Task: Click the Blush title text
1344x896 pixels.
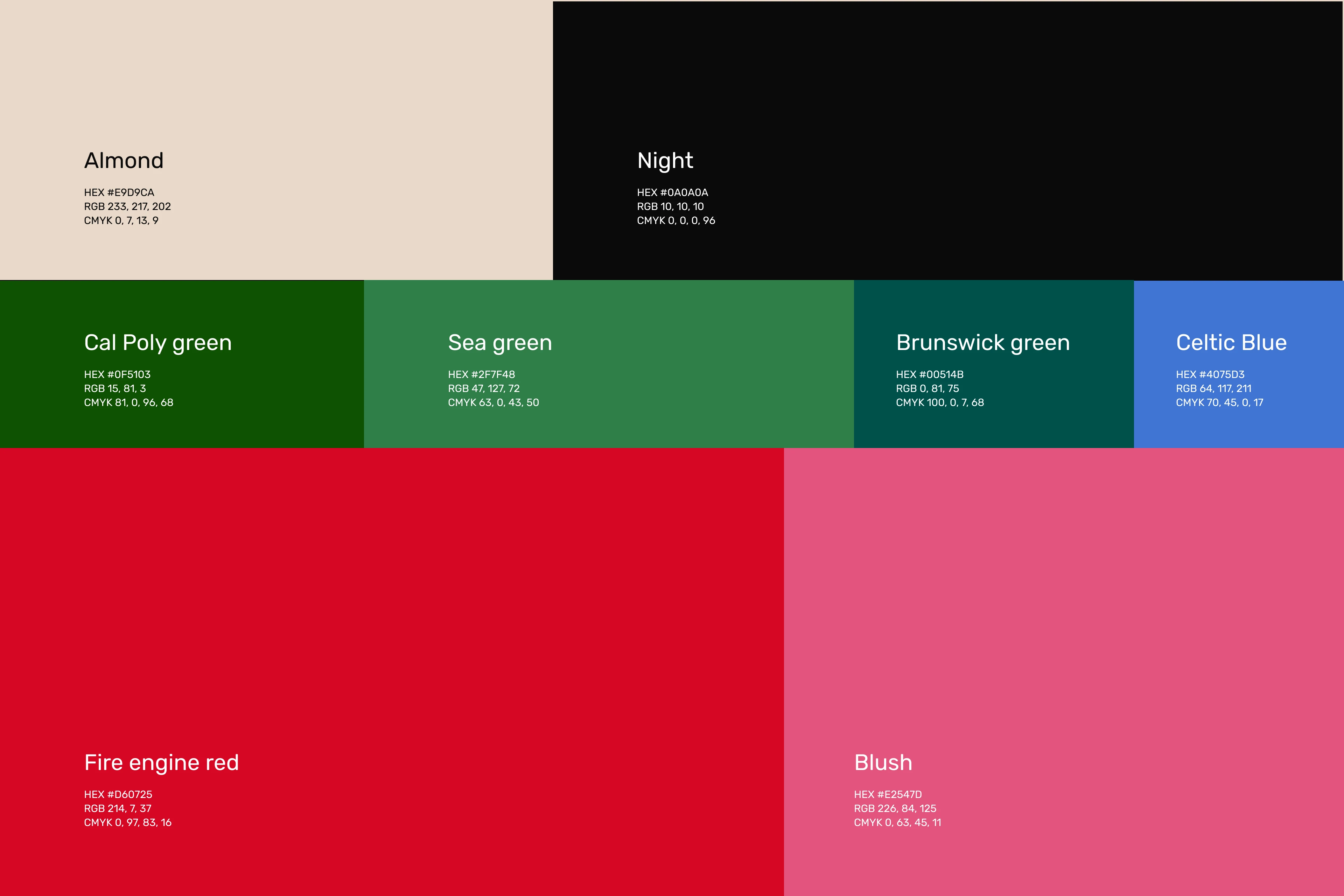Action: 883,762
